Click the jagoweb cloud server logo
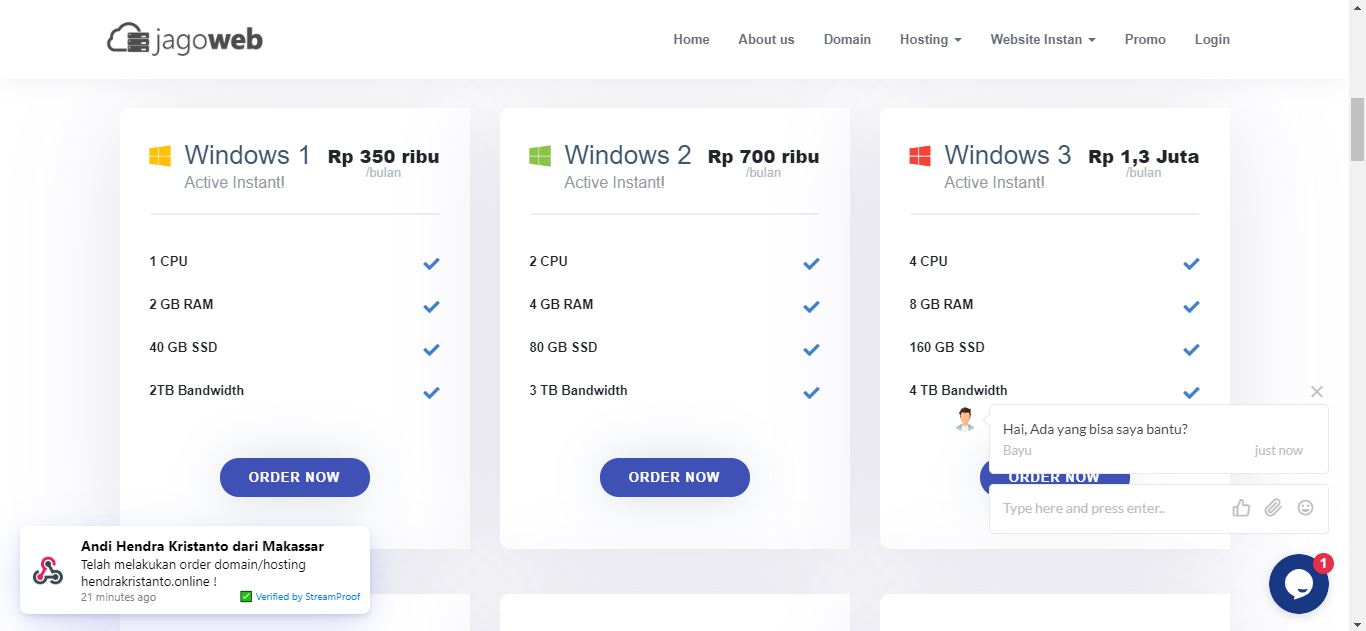 click(185, 39)
